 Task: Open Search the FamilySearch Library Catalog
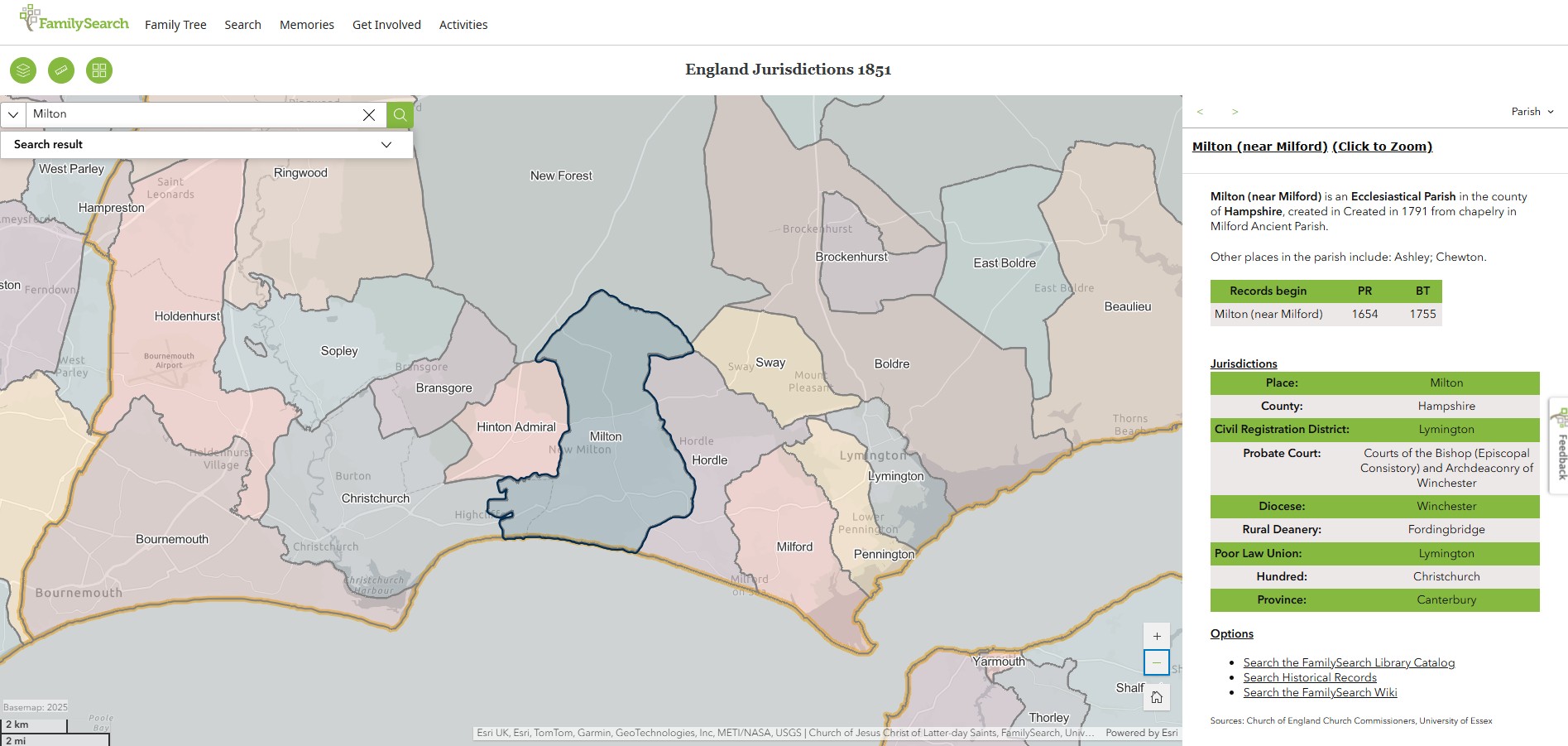(x=1349, y=662)
